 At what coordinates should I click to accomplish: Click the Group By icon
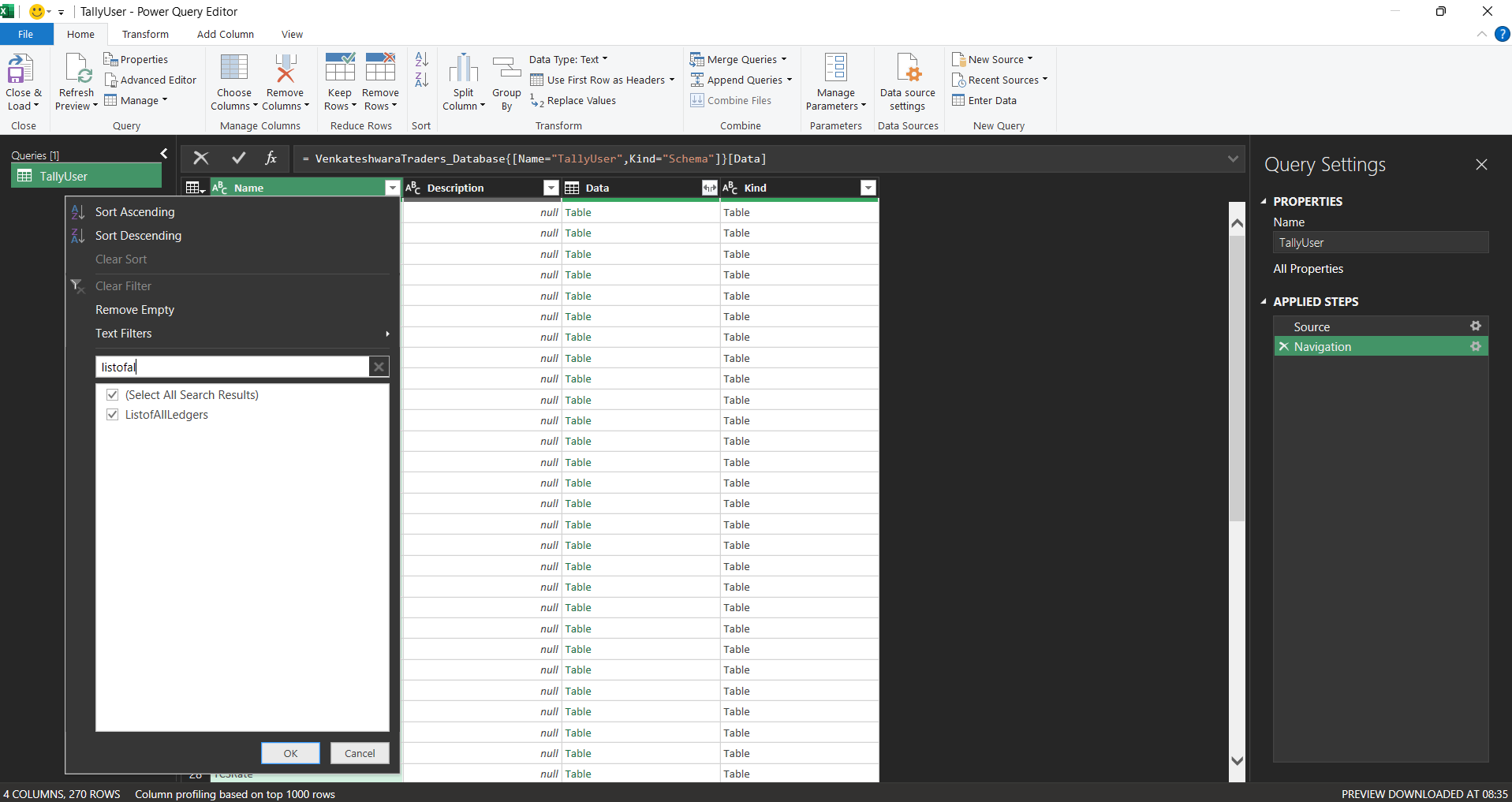point(506,69)
